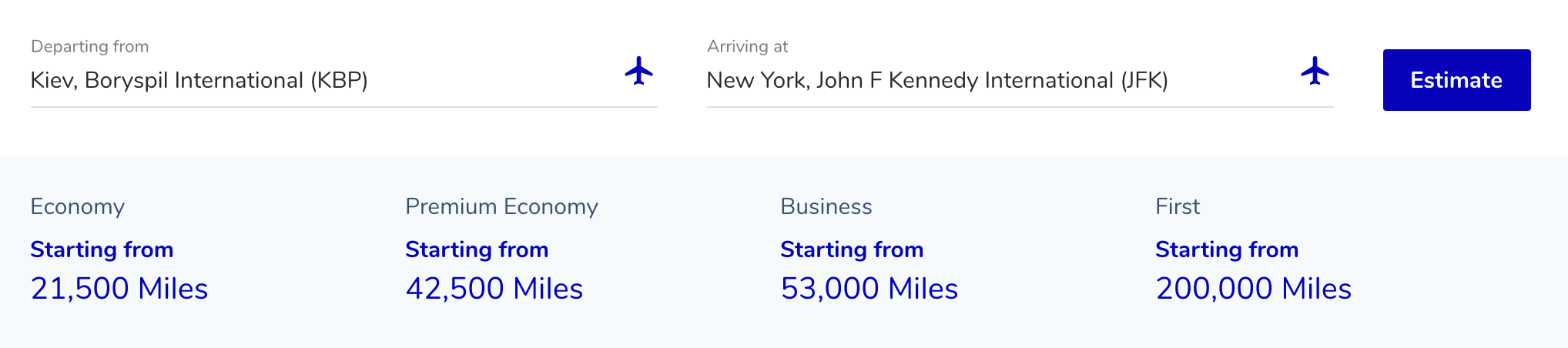The height and width of the screenshot is (348, 1568).
Task: Click the airplane icon in Arriving at field
Action: pyautogui.click(x=1315, y=71)
